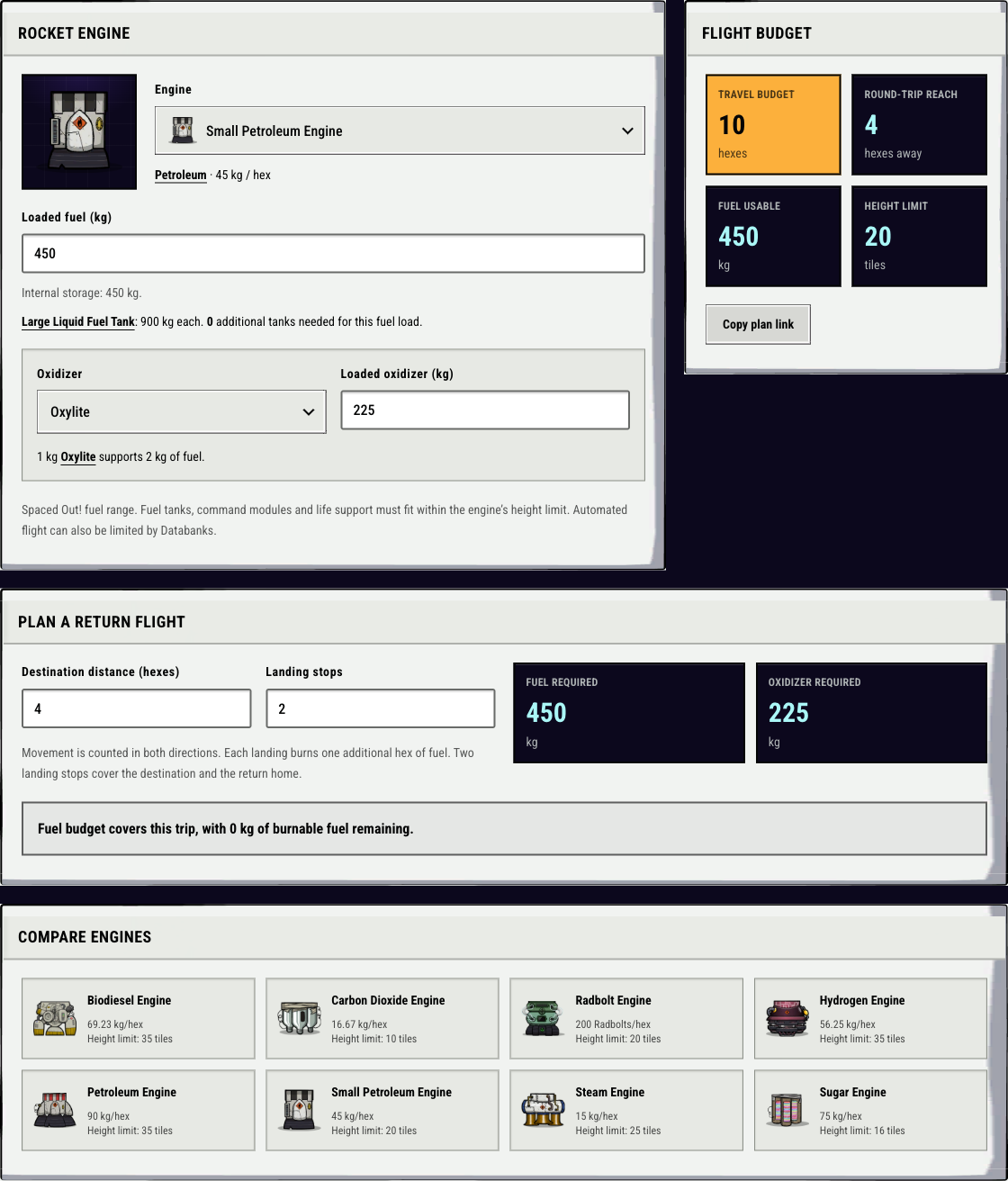The image size is (1008, 1181).
Task: Focus the Landing stops field
Action: 381,708
